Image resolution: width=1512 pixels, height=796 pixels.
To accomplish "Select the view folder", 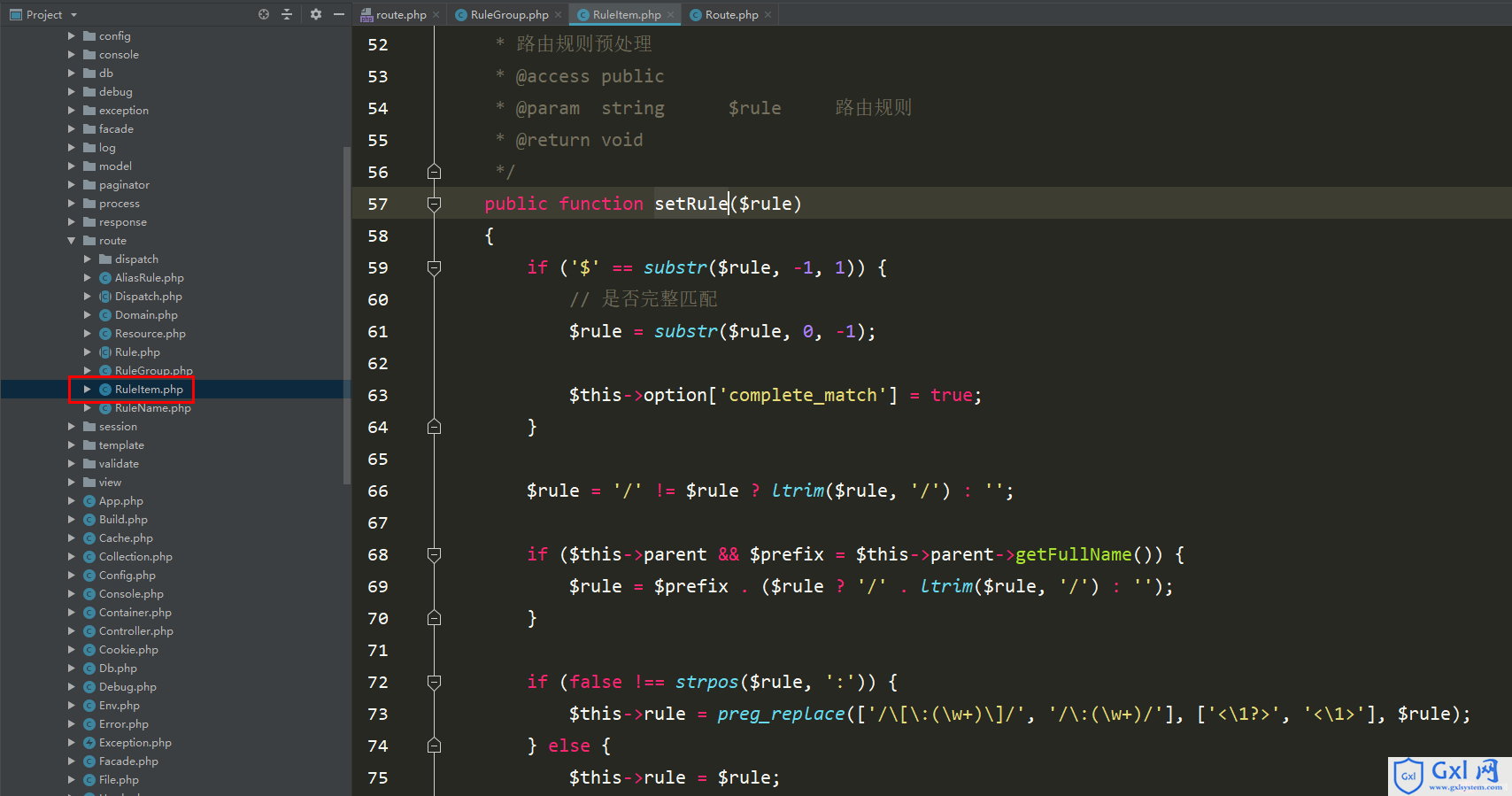I will point(110,483).
